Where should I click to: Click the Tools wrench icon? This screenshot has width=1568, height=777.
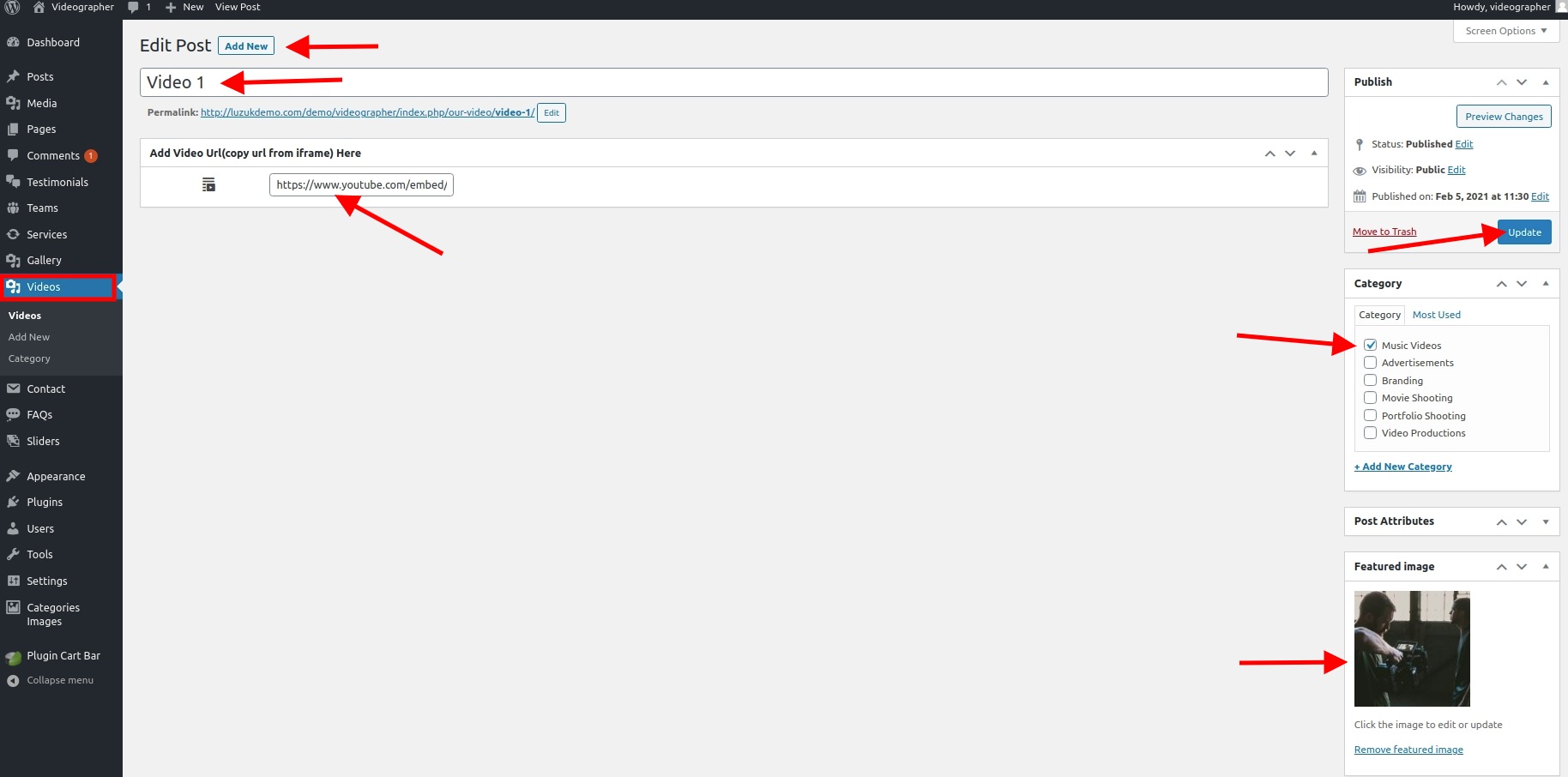[13, 554]
